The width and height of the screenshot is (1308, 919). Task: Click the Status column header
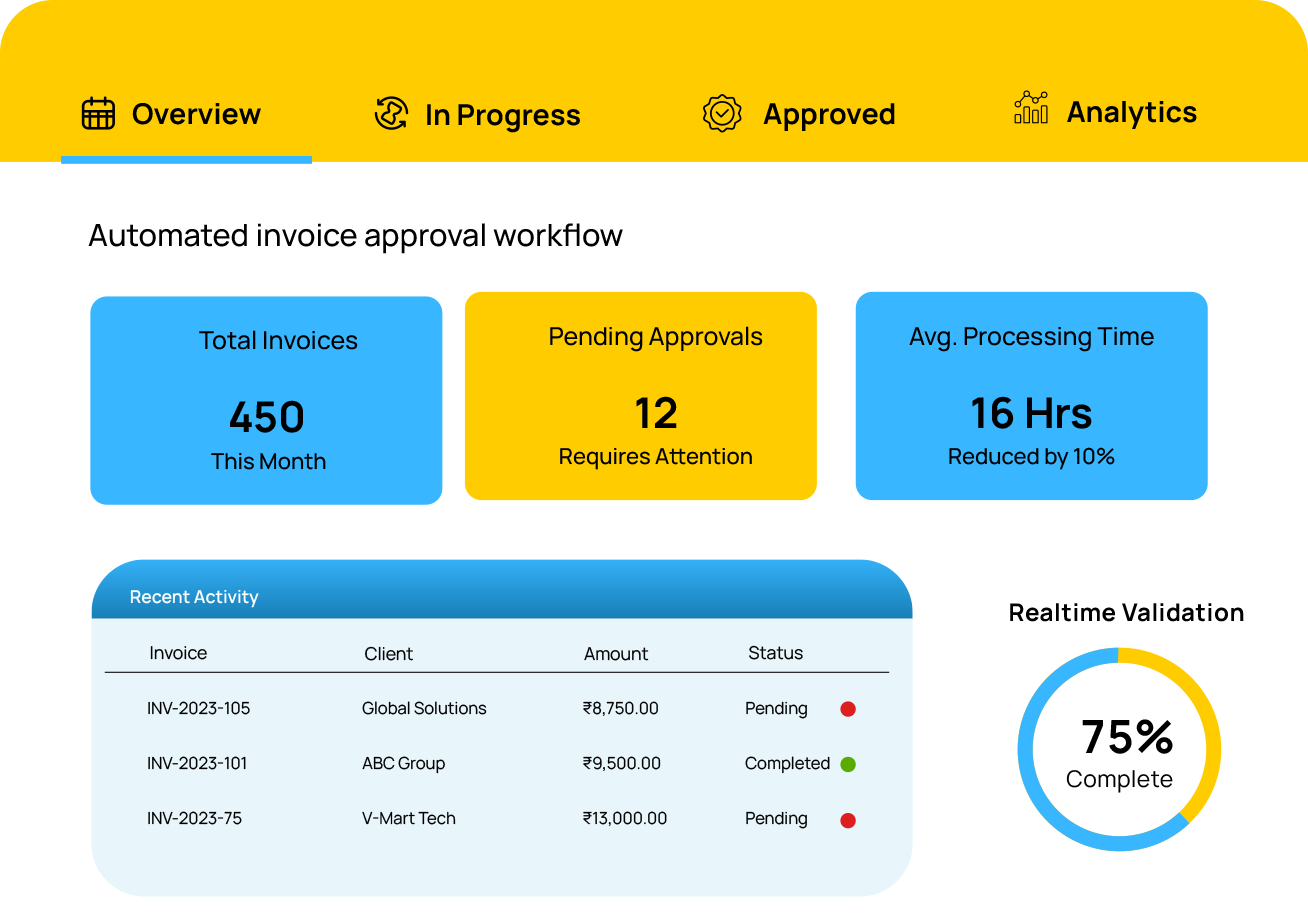(773, 653)
